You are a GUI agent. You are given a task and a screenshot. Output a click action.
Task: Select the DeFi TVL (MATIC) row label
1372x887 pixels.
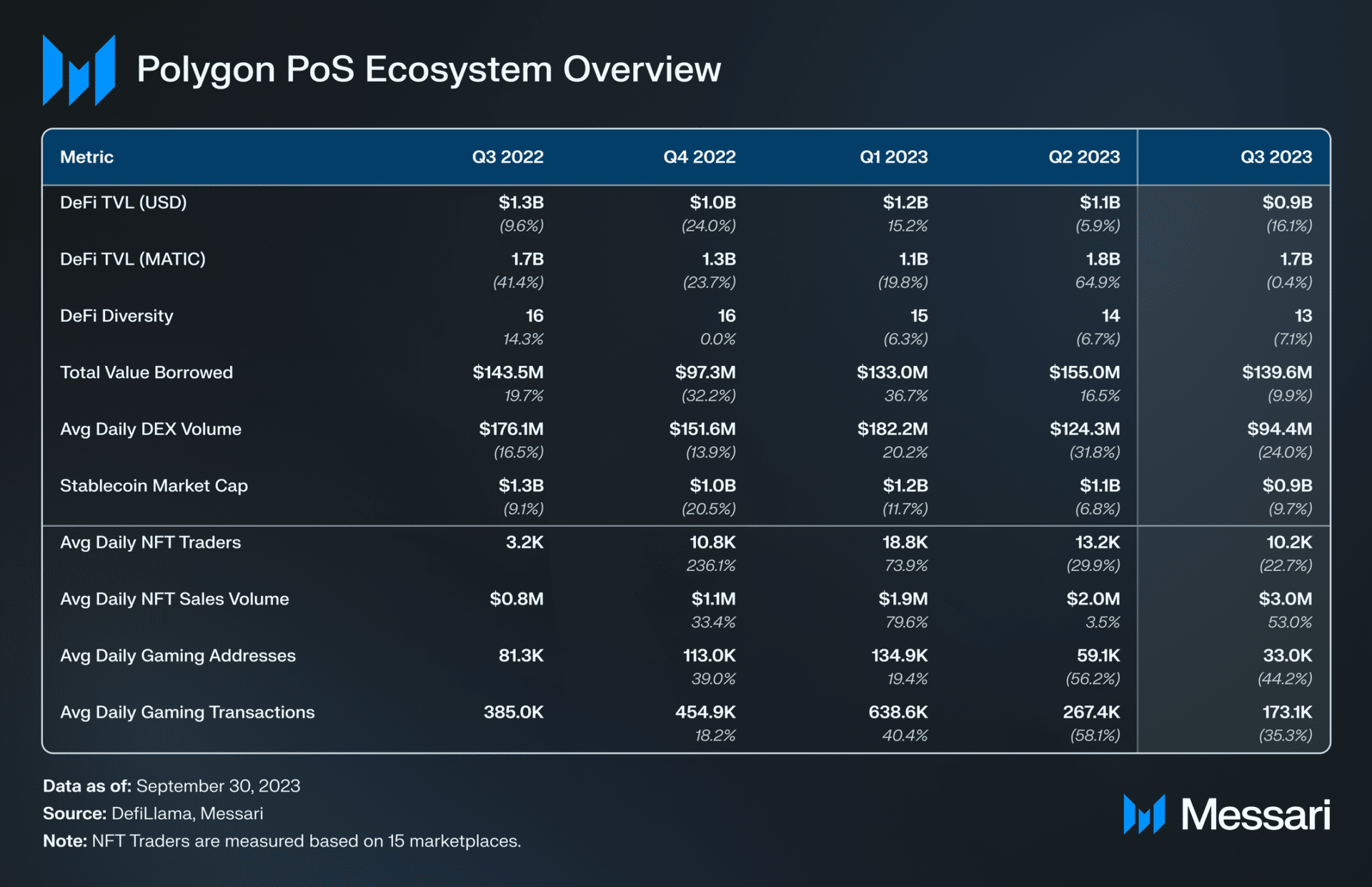point(133,259)
